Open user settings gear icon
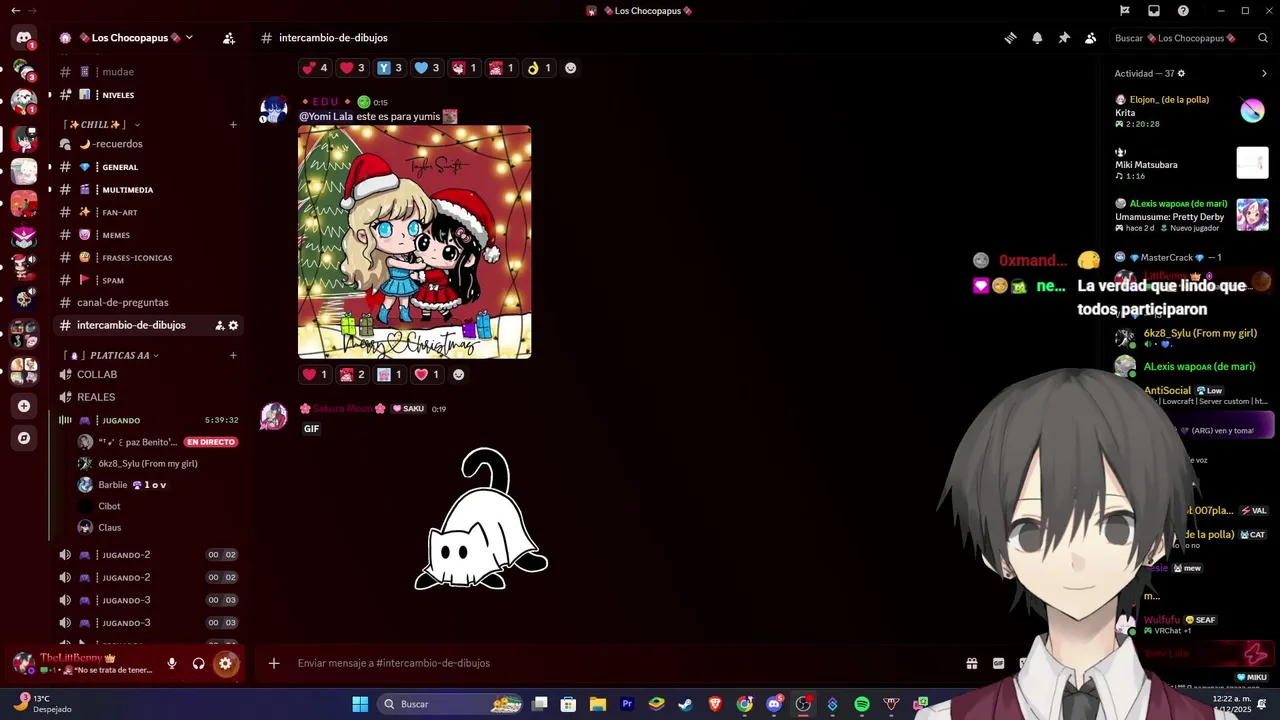The width and height of the screenshot is (1280, 720). click(225, 663)
